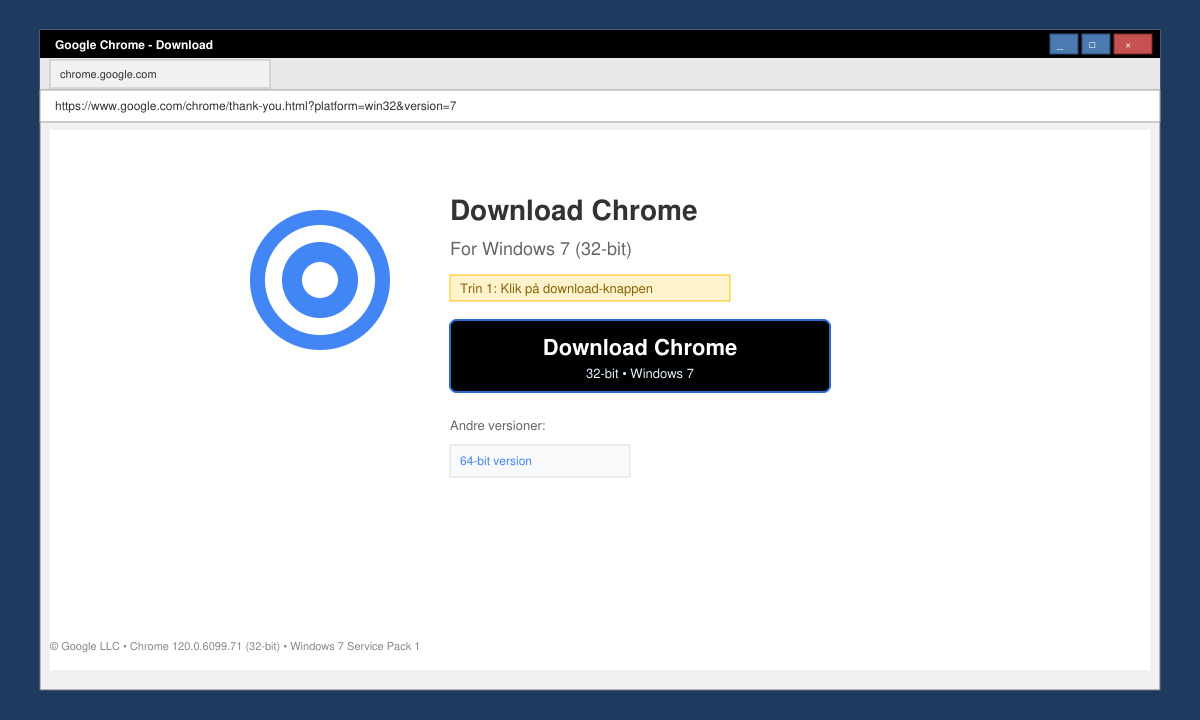Close the Google Chrome window
1200x720 pixels.
click(1133, 44)
